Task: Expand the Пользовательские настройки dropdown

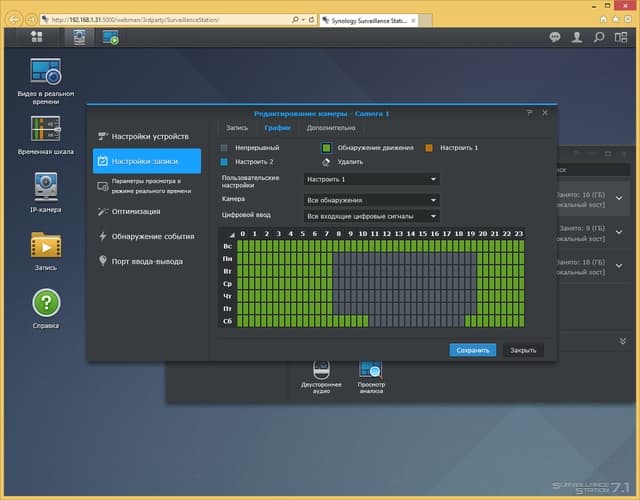Action: 371,179
